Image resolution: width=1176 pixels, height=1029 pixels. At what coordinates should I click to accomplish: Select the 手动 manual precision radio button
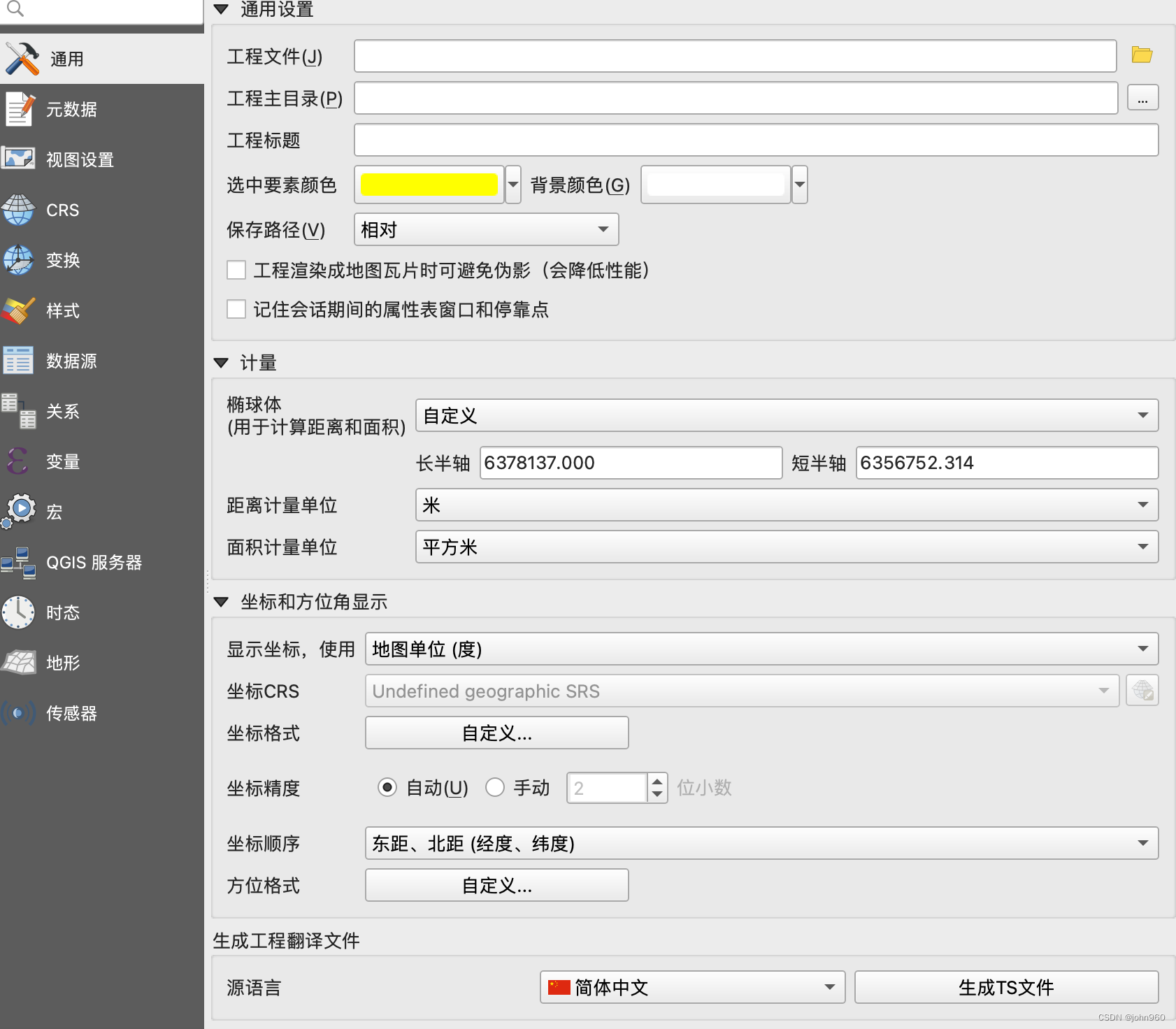(495, 788)
